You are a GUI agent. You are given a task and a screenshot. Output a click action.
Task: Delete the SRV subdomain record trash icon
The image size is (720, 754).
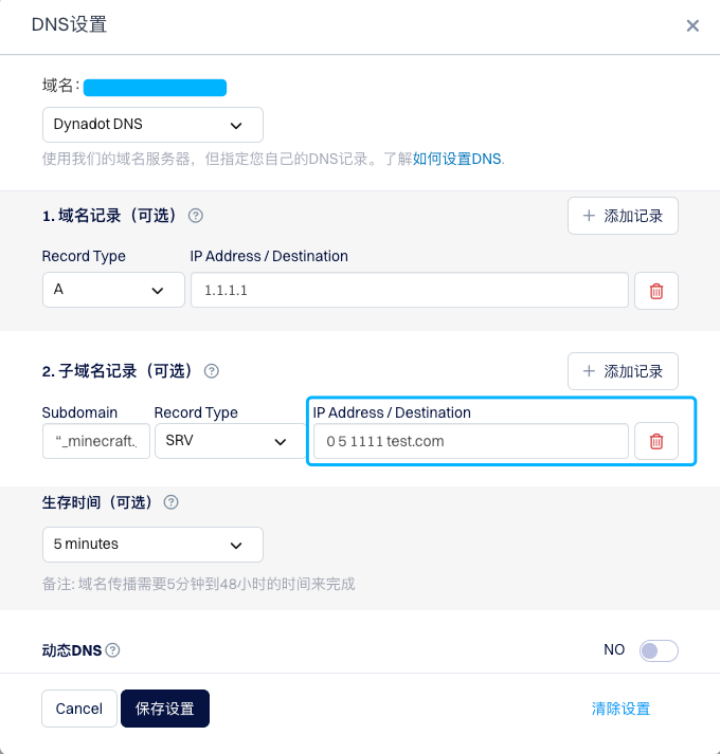[x=656, y=441]
